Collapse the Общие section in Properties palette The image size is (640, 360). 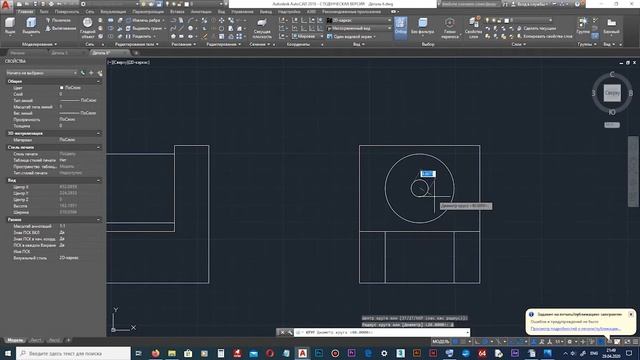98,82
